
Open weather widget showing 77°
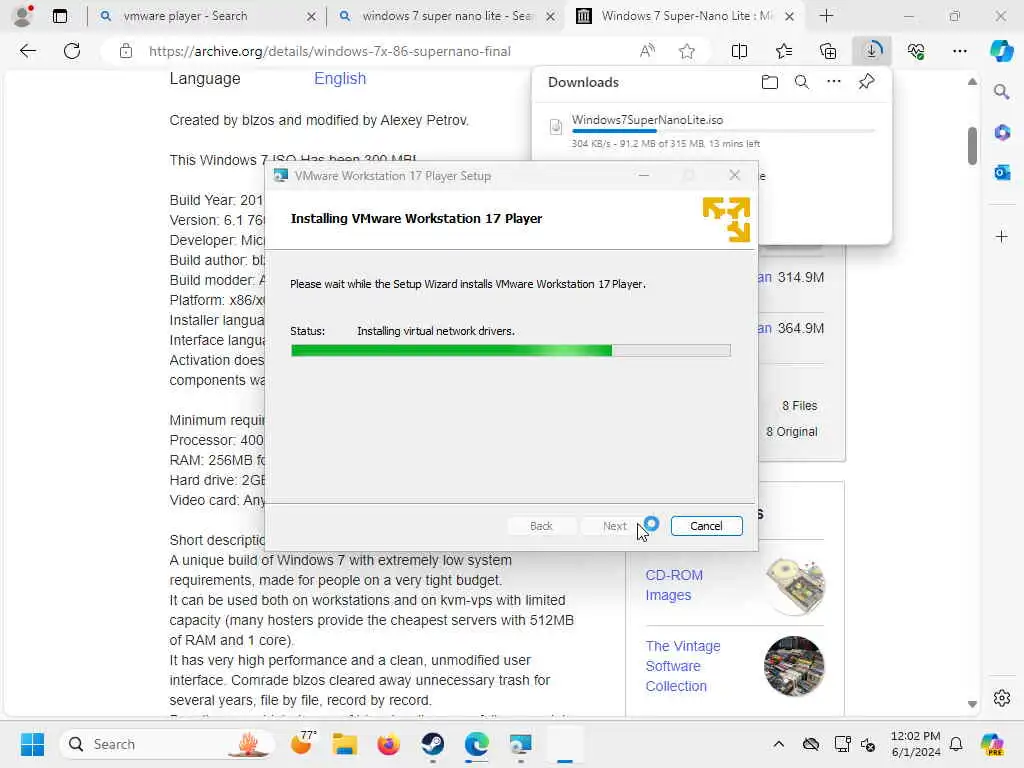coord(303,743)
